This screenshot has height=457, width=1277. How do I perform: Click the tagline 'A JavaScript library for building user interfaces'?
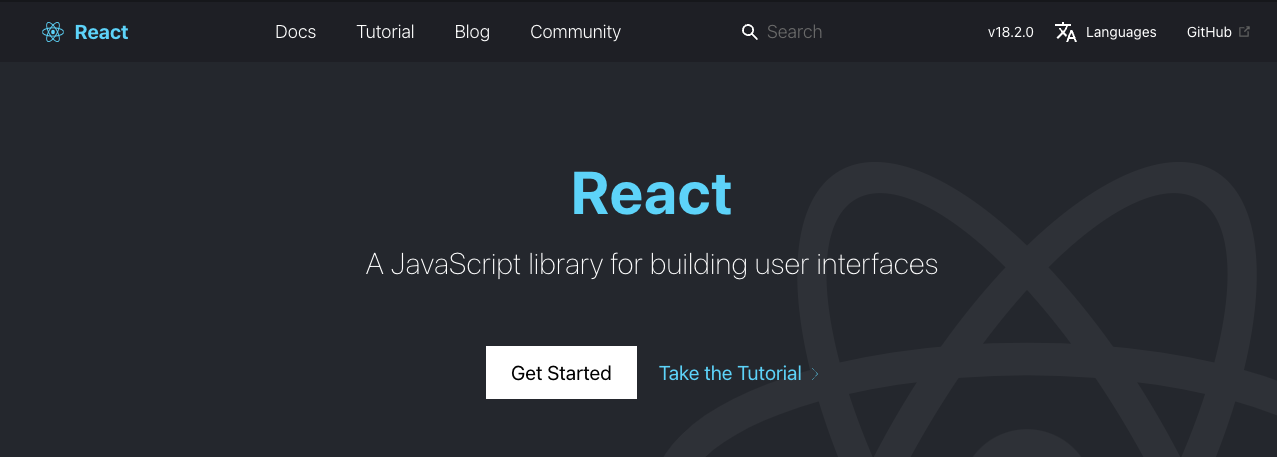pyautogui.click(x=652, y=265)
